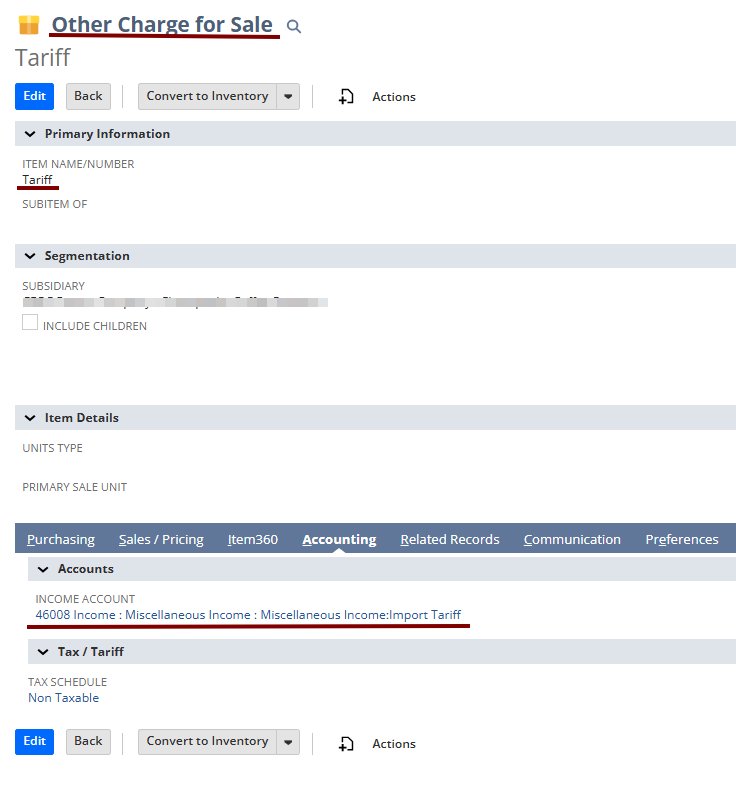Collapse the Segmentation section
This screenshot has width=736, height=789.
tap(29, 256)
